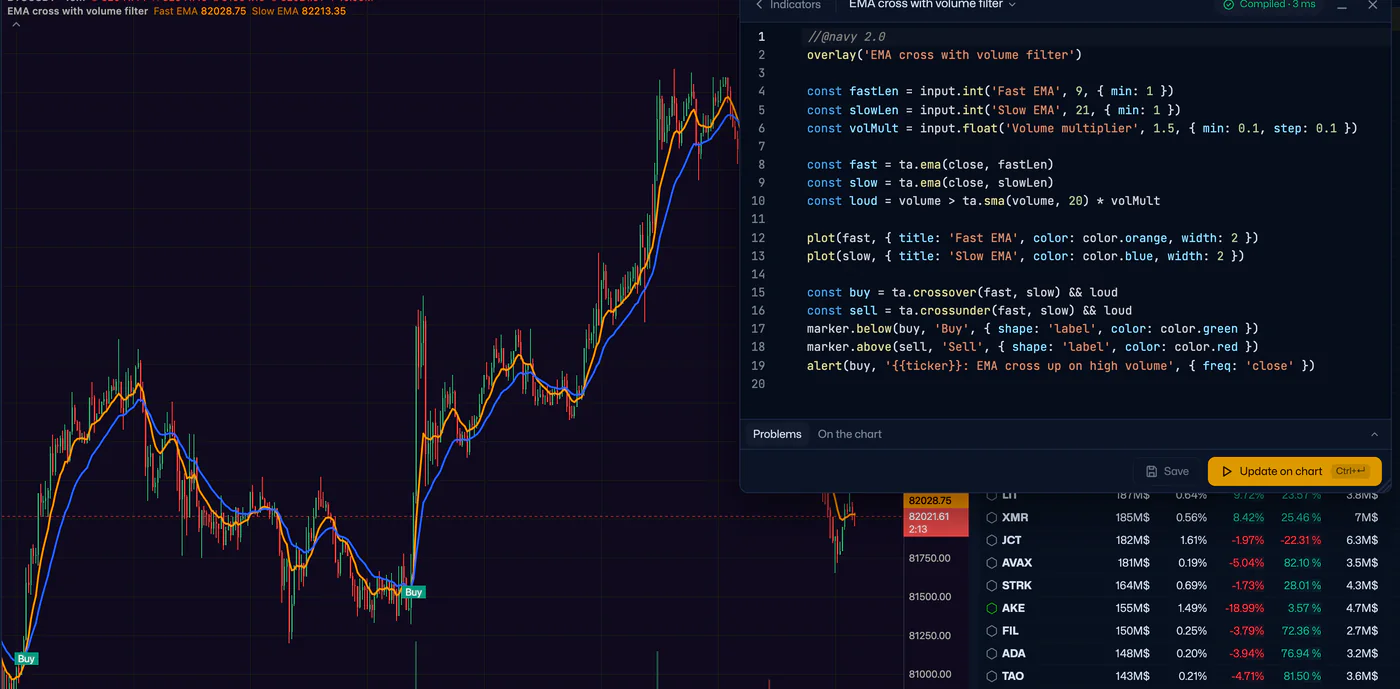Select the FIL ticker name
The image size is (1400, 689).
[x=1010, y=631]
